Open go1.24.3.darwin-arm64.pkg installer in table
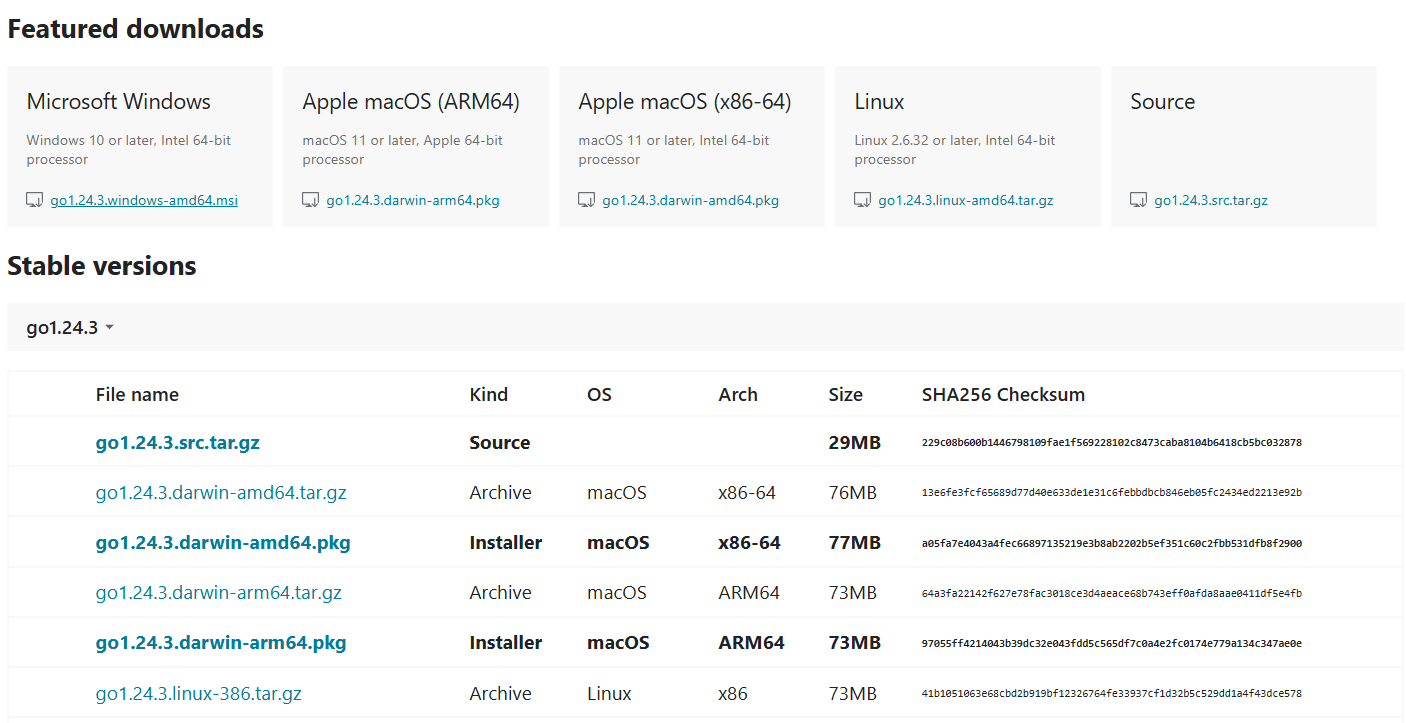Image resolution: width=1406 pixels, height=723 pixels. click(x=221, y=643)
